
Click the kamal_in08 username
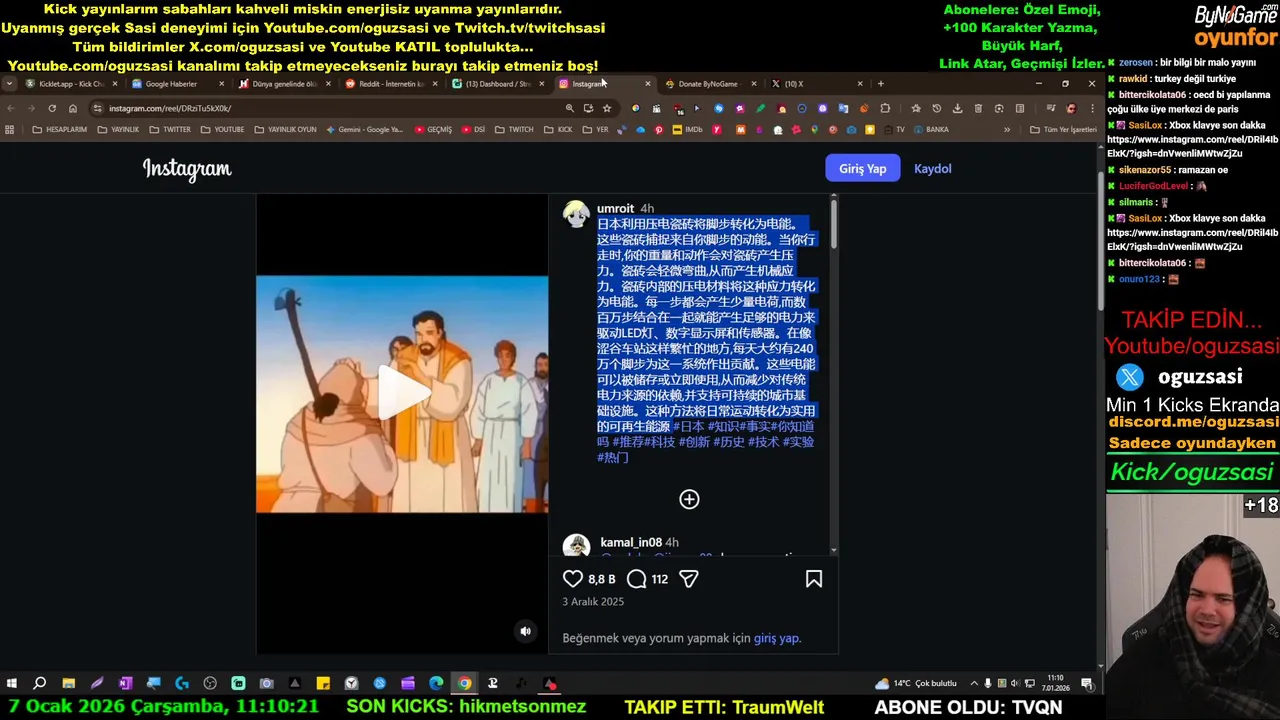click(x=630, y=542)
